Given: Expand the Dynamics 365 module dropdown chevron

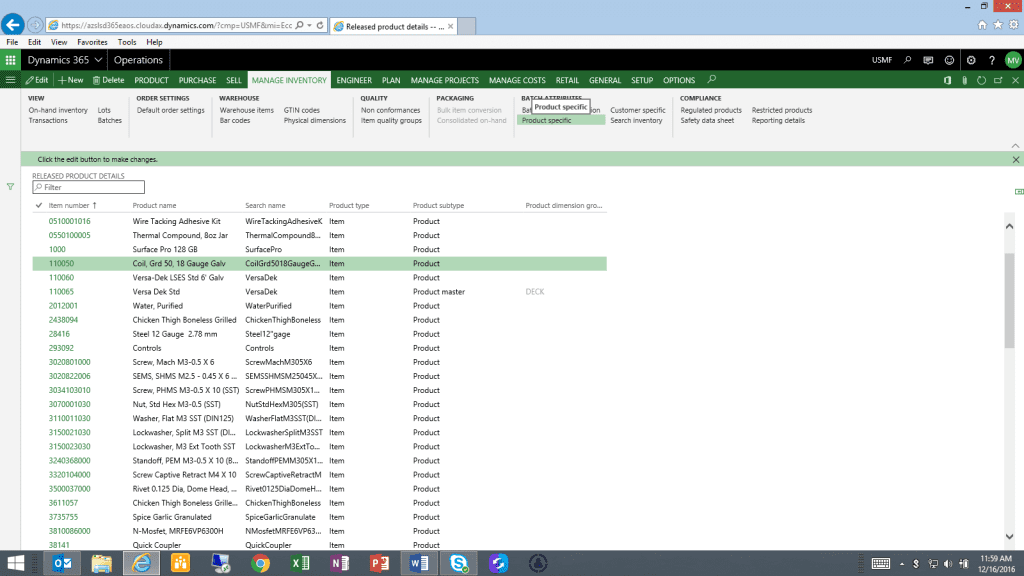Looking at the screenshot, I should 99,60.
